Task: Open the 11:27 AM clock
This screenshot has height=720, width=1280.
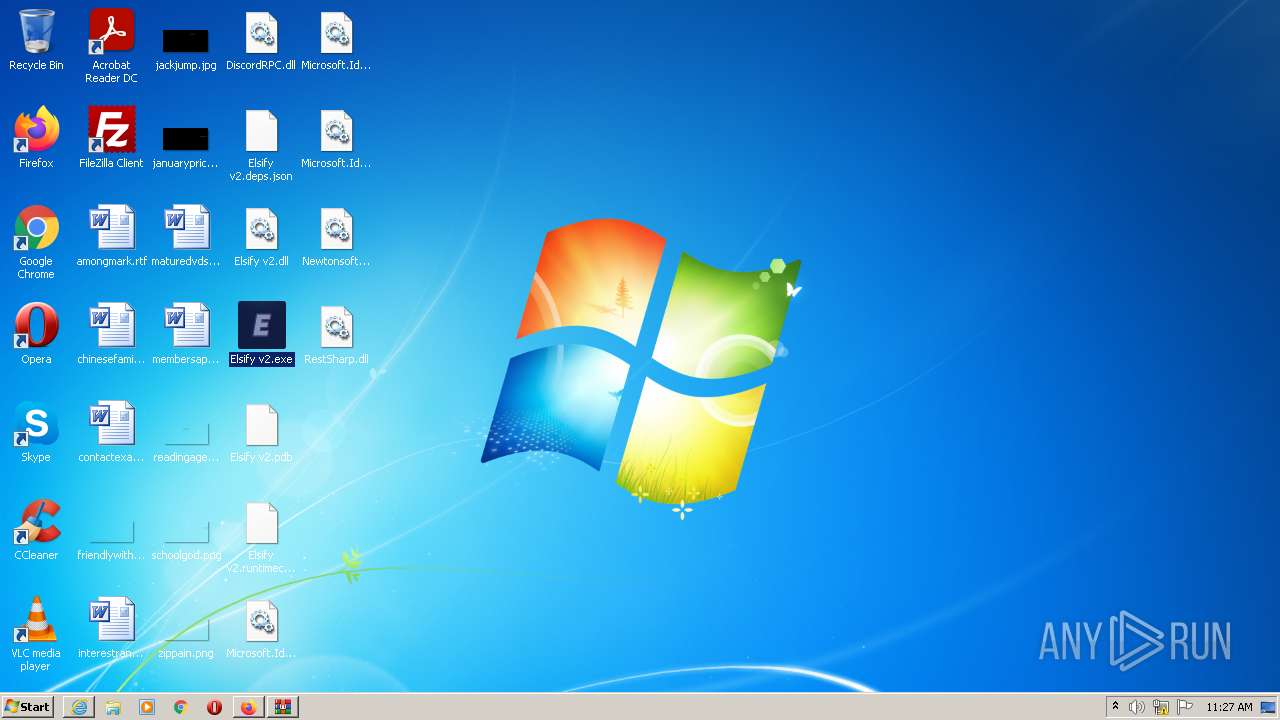Action: coord(1229,707)
